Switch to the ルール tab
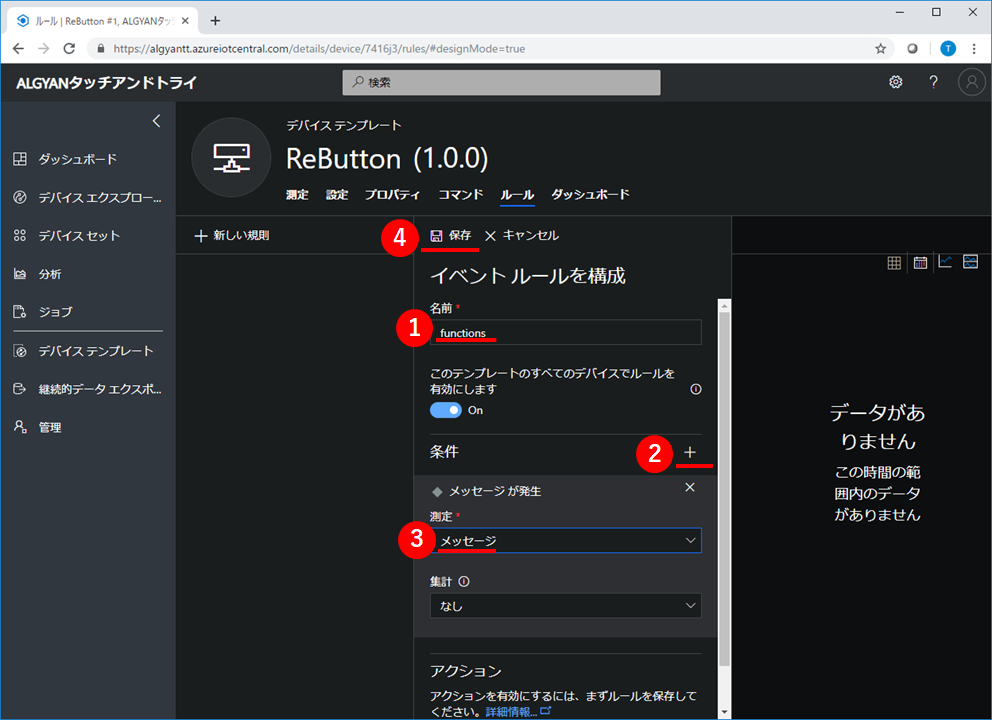The height and width of the screenshot is (720, 992). (x=518, y=194)
